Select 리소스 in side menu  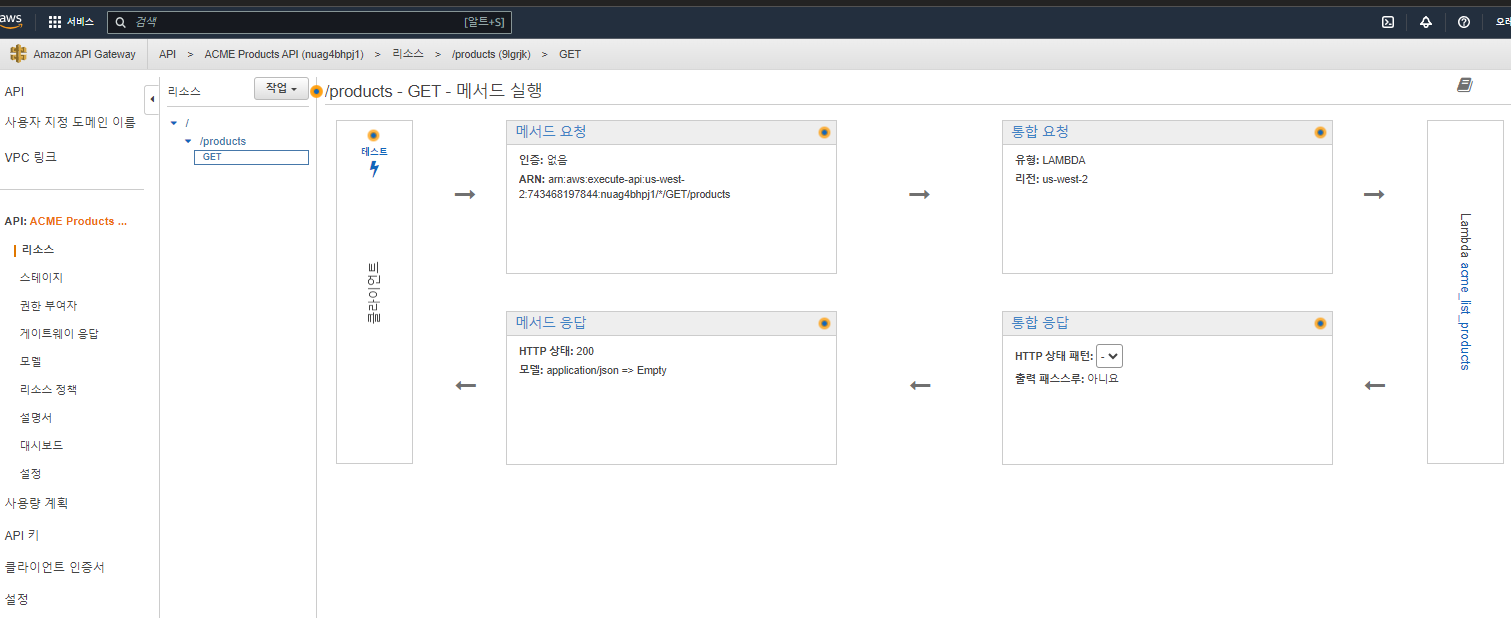(37, 249)
